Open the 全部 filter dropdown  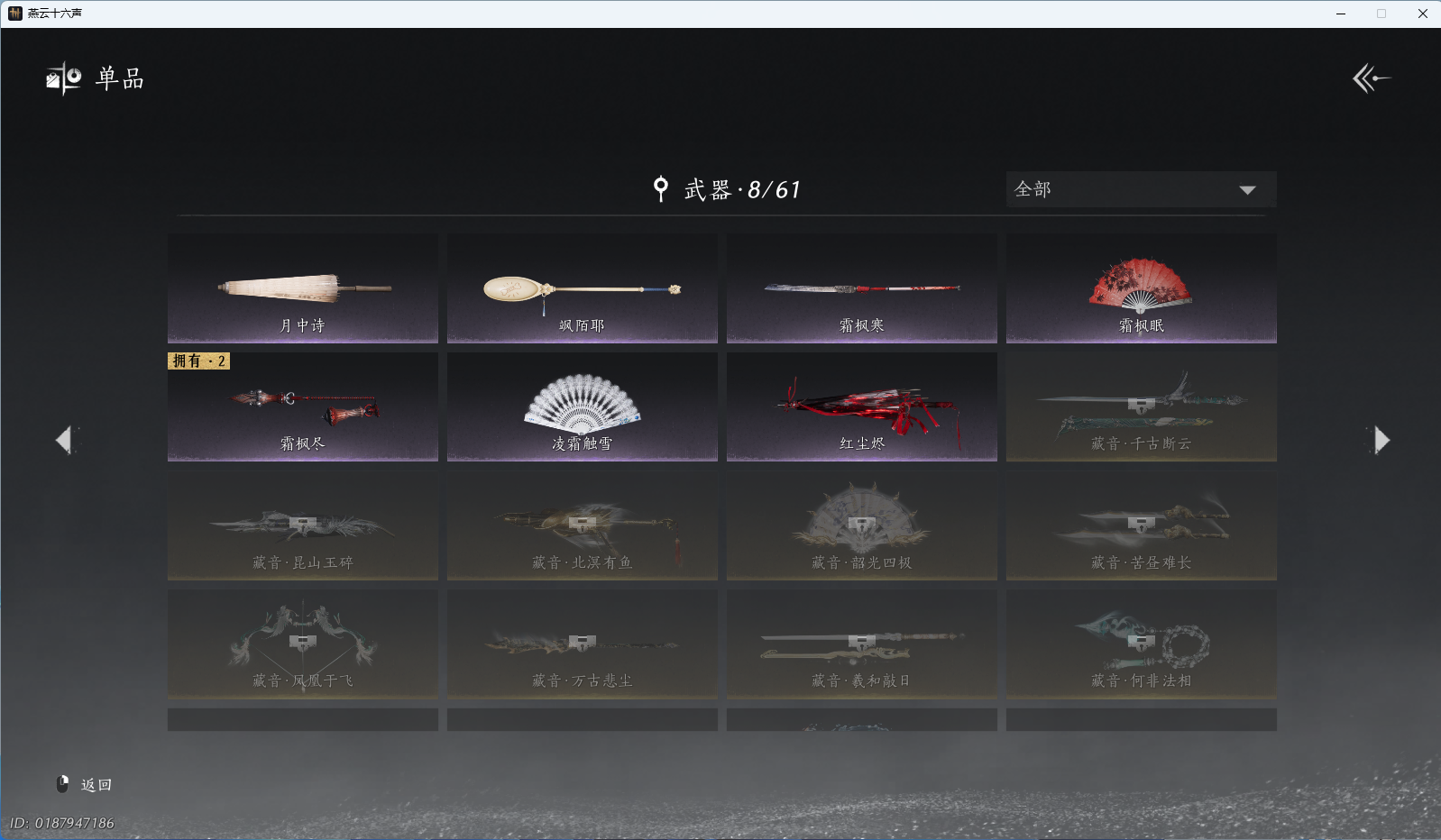(x=1141, y=189)
